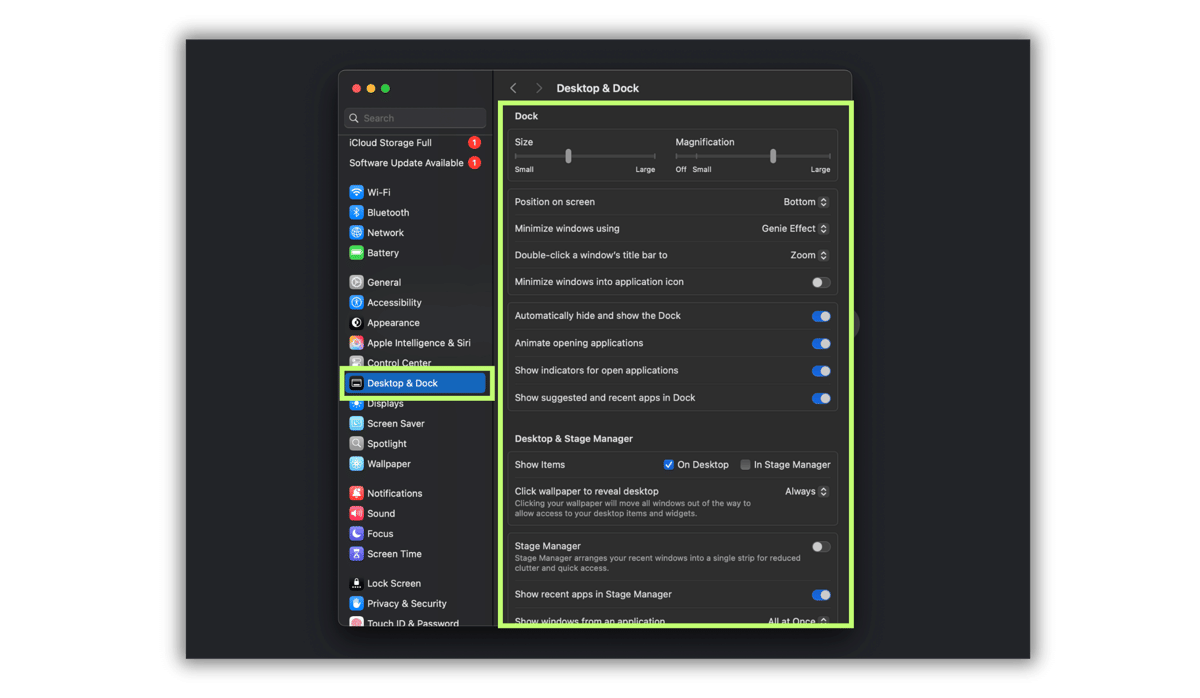
Task: Toggle Minimize windows into application icon
Action: pos(821,282)
